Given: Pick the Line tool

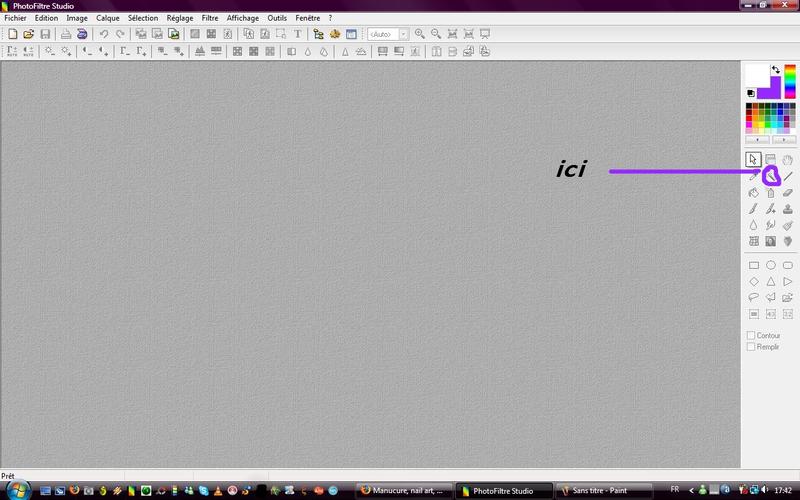Looking at the screenshot, I should pyautogui.click(x=788, y=176).
